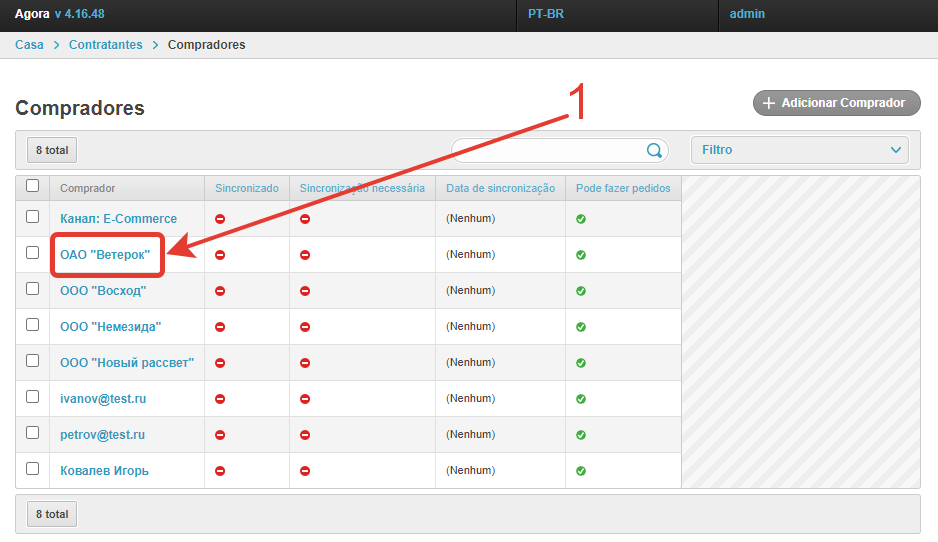Tick the select-all checkbox in table header

(x=33, y=186)
